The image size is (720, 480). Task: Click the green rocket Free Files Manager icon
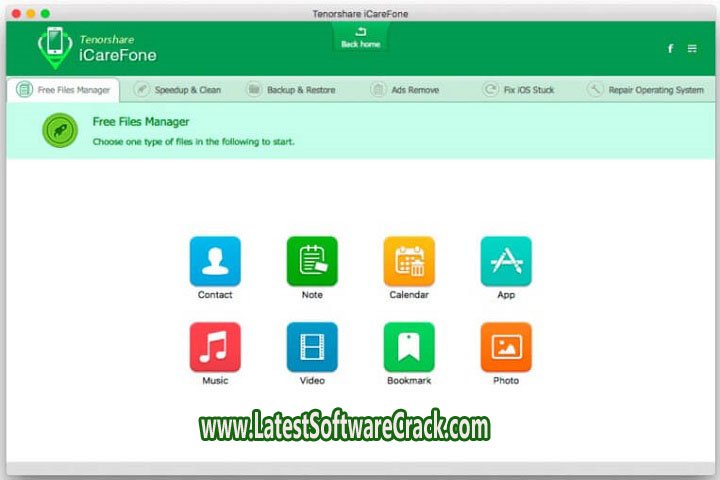(60, 131)
